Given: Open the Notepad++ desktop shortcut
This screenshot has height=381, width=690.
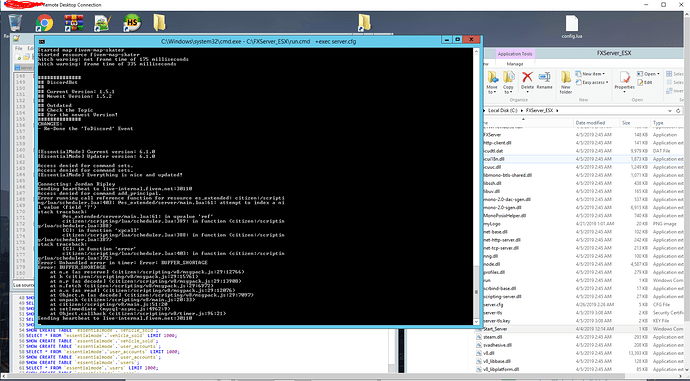Looking at the screenshot, I should click(x=103, y=22).
